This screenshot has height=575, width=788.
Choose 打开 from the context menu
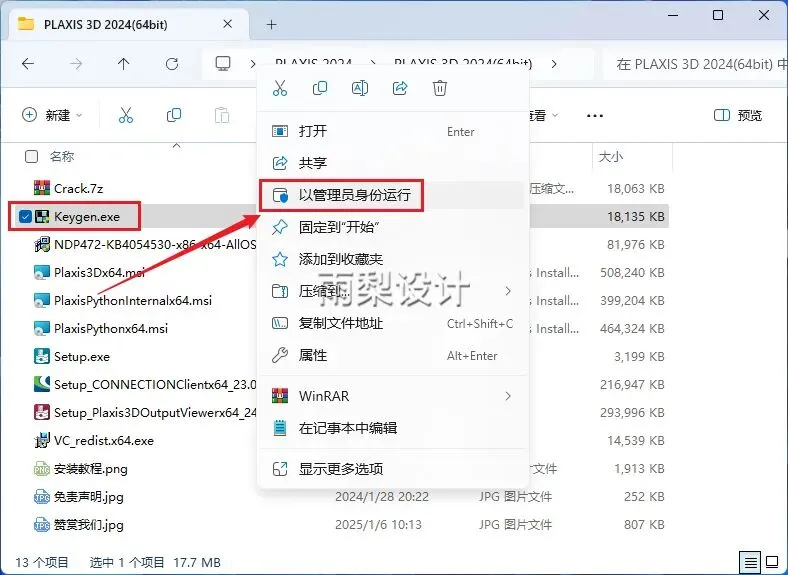(x=392, y=131)
